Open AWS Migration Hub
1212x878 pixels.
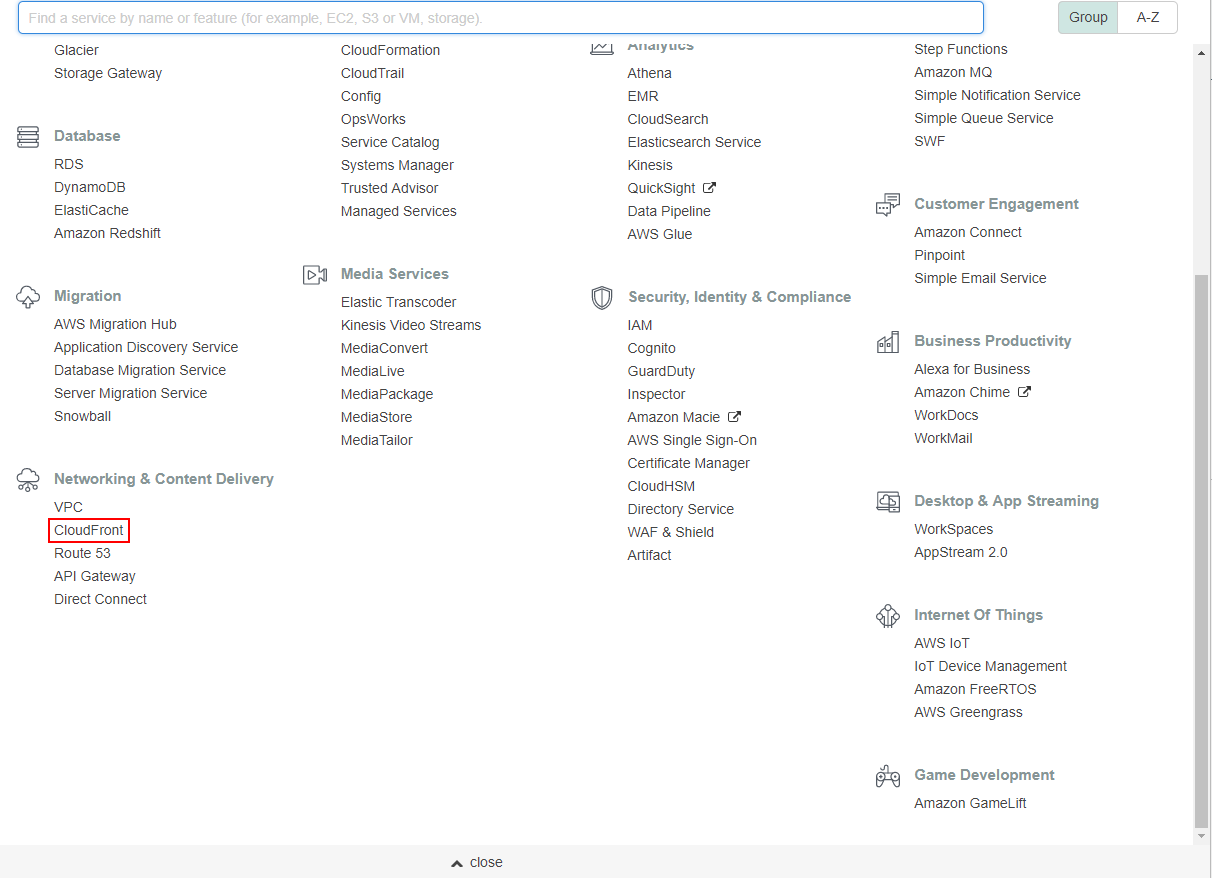click(115, 324)
